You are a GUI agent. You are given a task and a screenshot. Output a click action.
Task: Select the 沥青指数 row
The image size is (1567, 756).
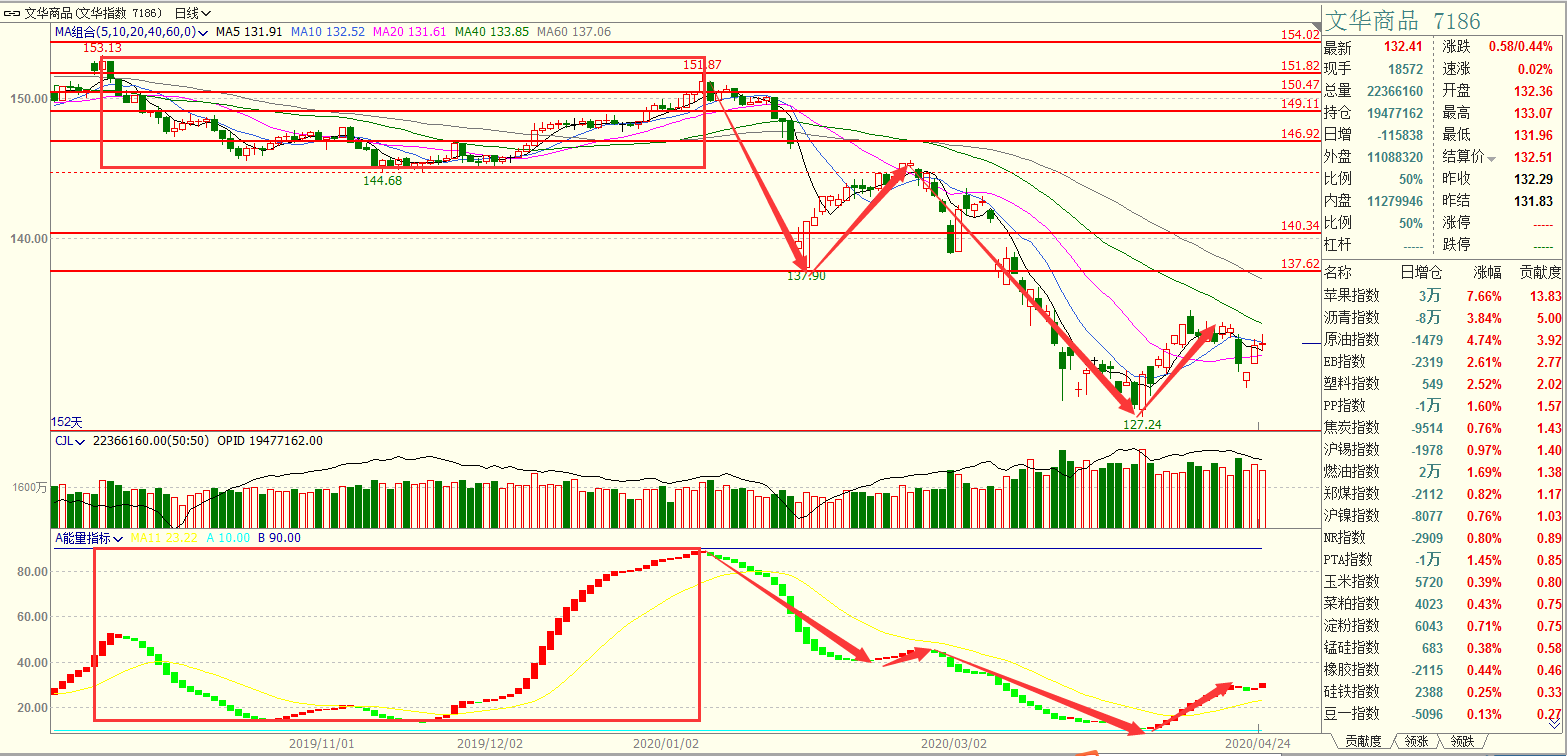click(1443, 318)
